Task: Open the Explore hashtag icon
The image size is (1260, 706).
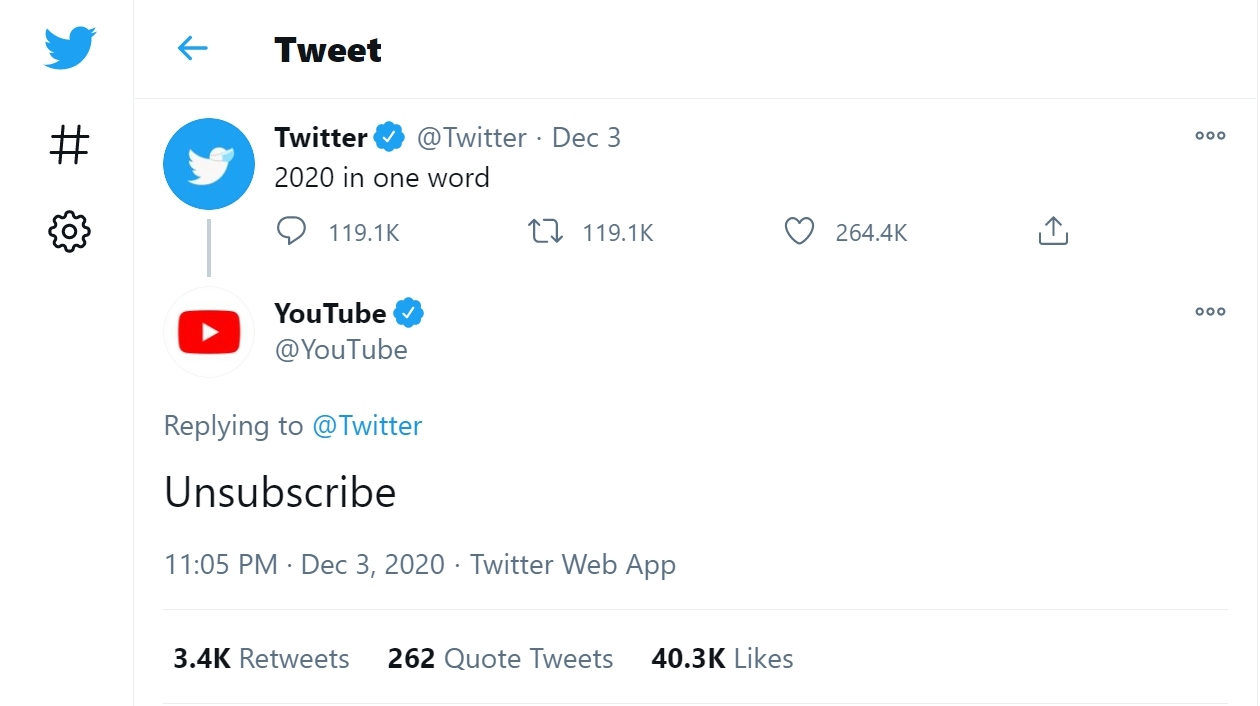Action: pos(69,145)
